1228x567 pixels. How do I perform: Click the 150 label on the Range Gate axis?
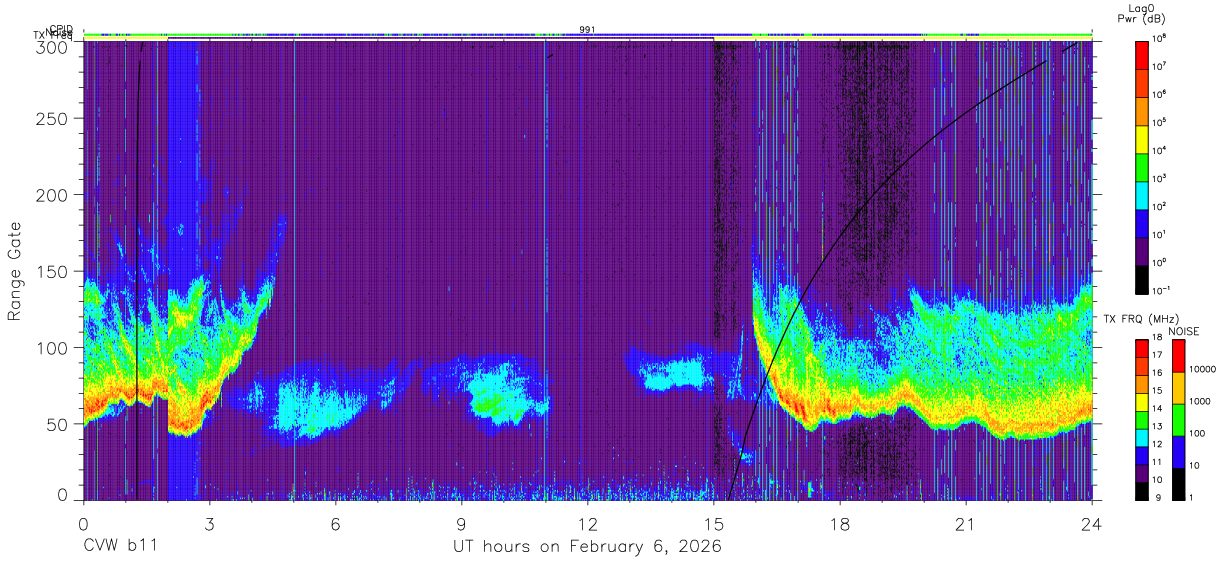(55, 272)
